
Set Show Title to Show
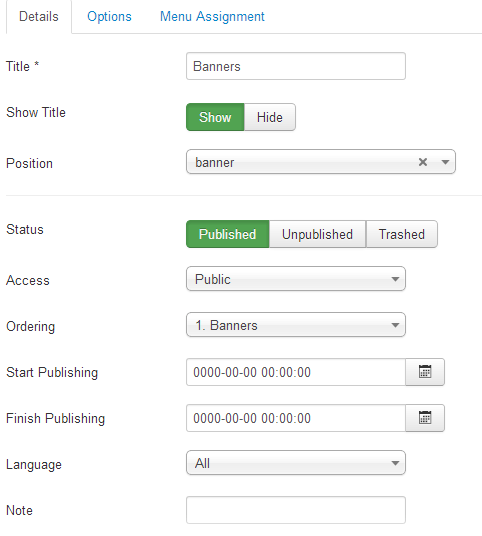[x=215, y=117]
